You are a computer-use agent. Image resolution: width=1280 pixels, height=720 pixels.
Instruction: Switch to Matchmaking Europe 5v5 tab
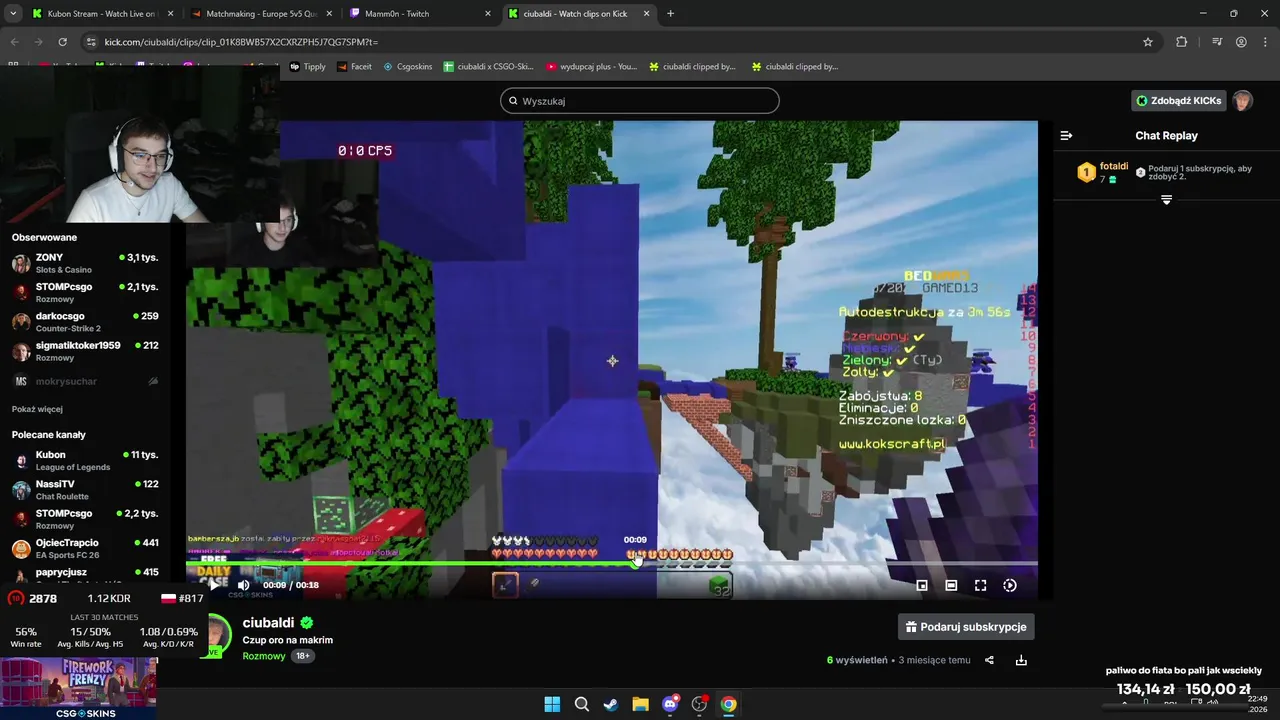point(260,14)
